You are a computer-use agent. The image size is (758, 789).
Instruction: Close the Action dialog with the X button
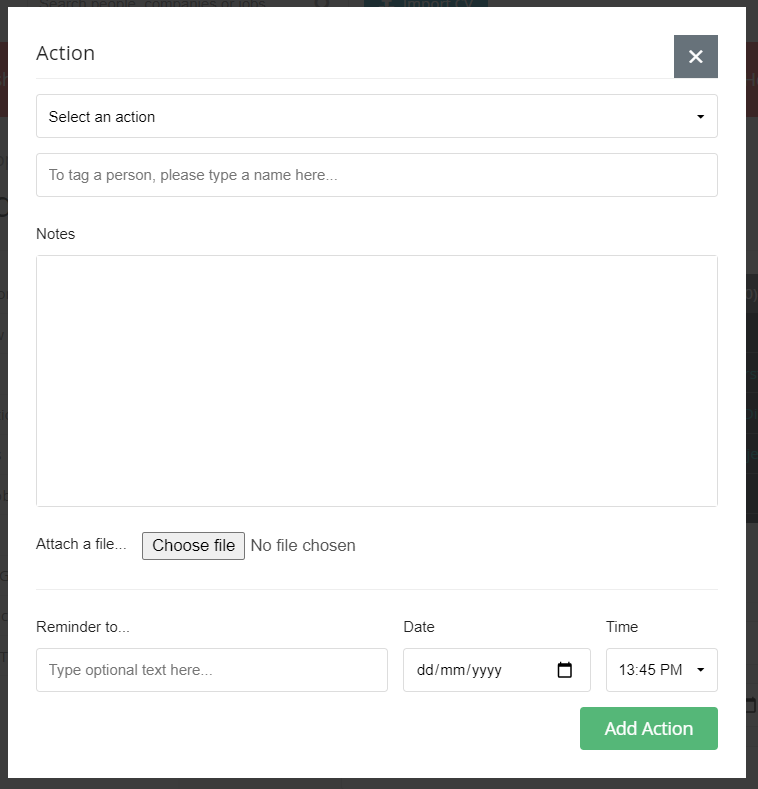696,56
